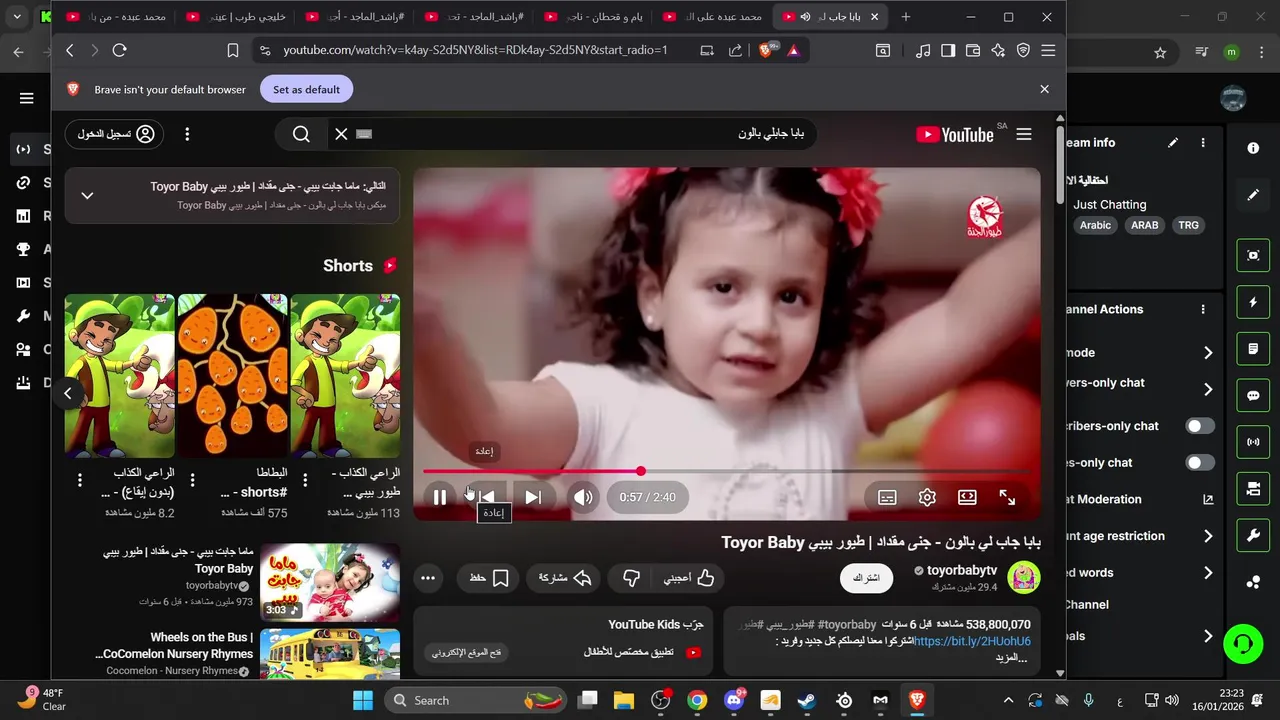This screenshot has height=720, width=1280.
Task: Toggle the Brave sidebar panel
Action: coord(947,50)
